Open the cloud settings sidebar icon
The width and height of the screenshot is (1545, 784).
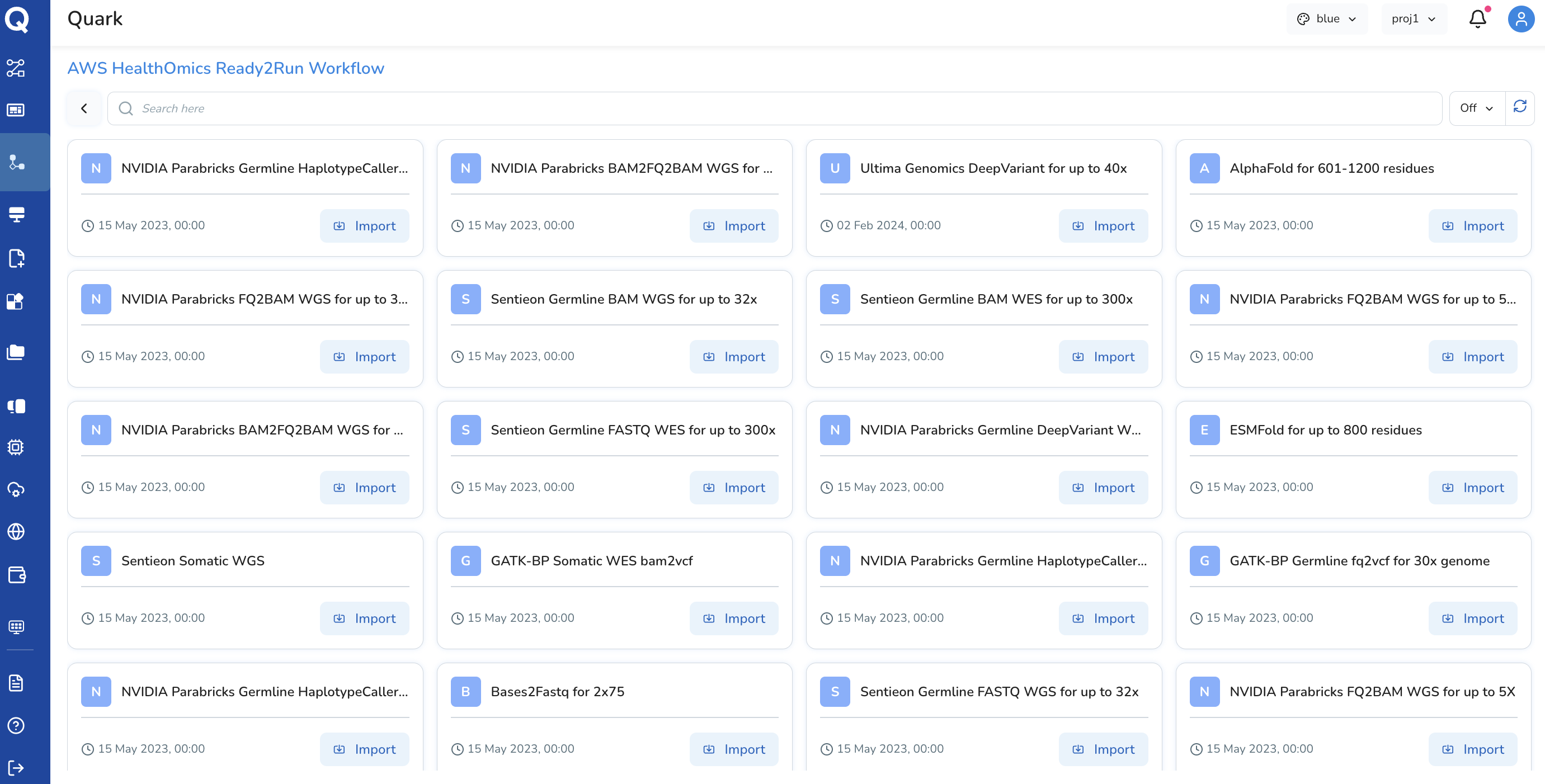[16, 490]
